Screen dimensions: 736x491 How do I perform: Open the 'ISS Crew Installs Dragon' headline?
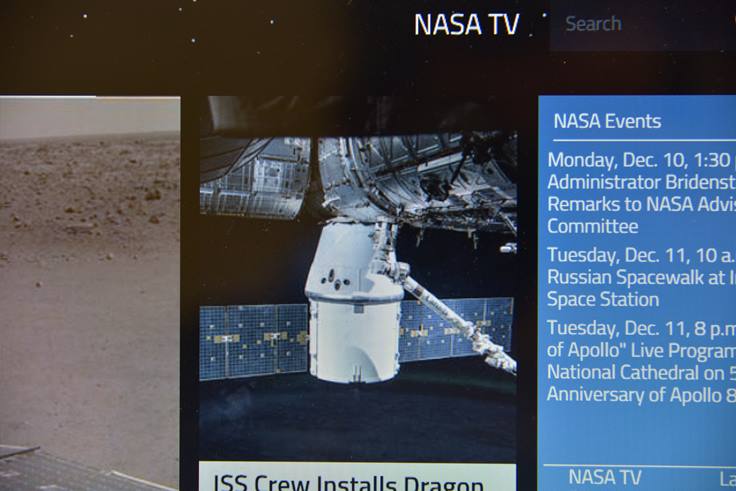coord(350,482)
